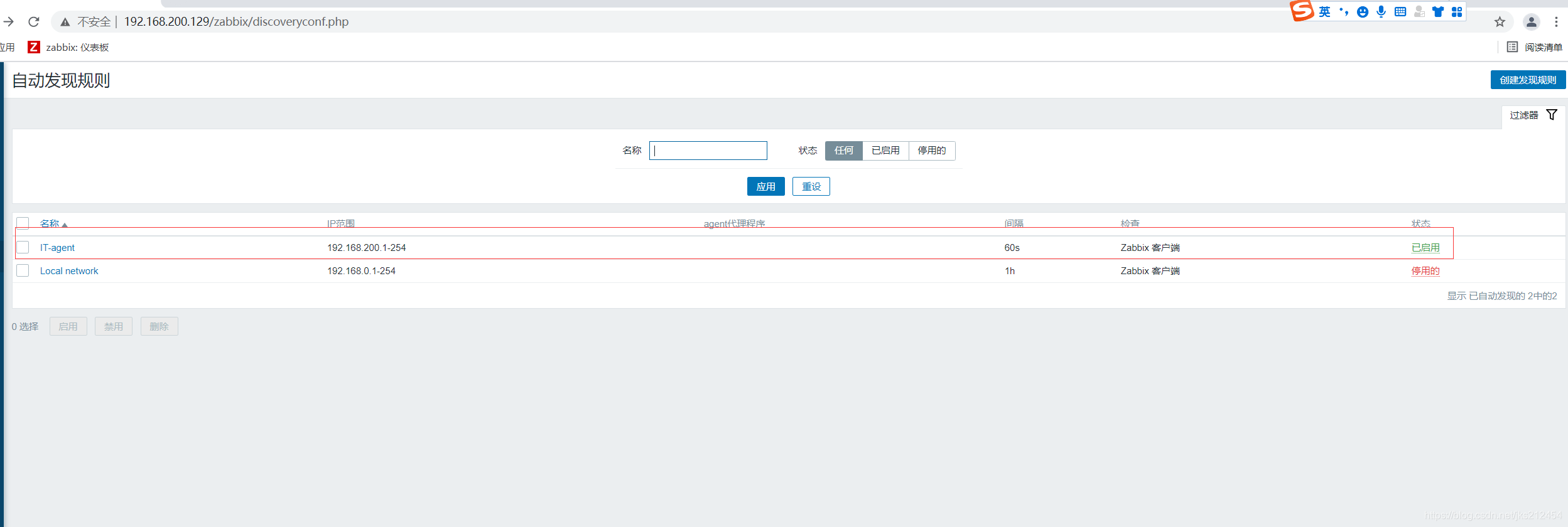1568x527 pixels.
Task: Open the Sogou toolbox grid icon
Action: [1457, 12]
